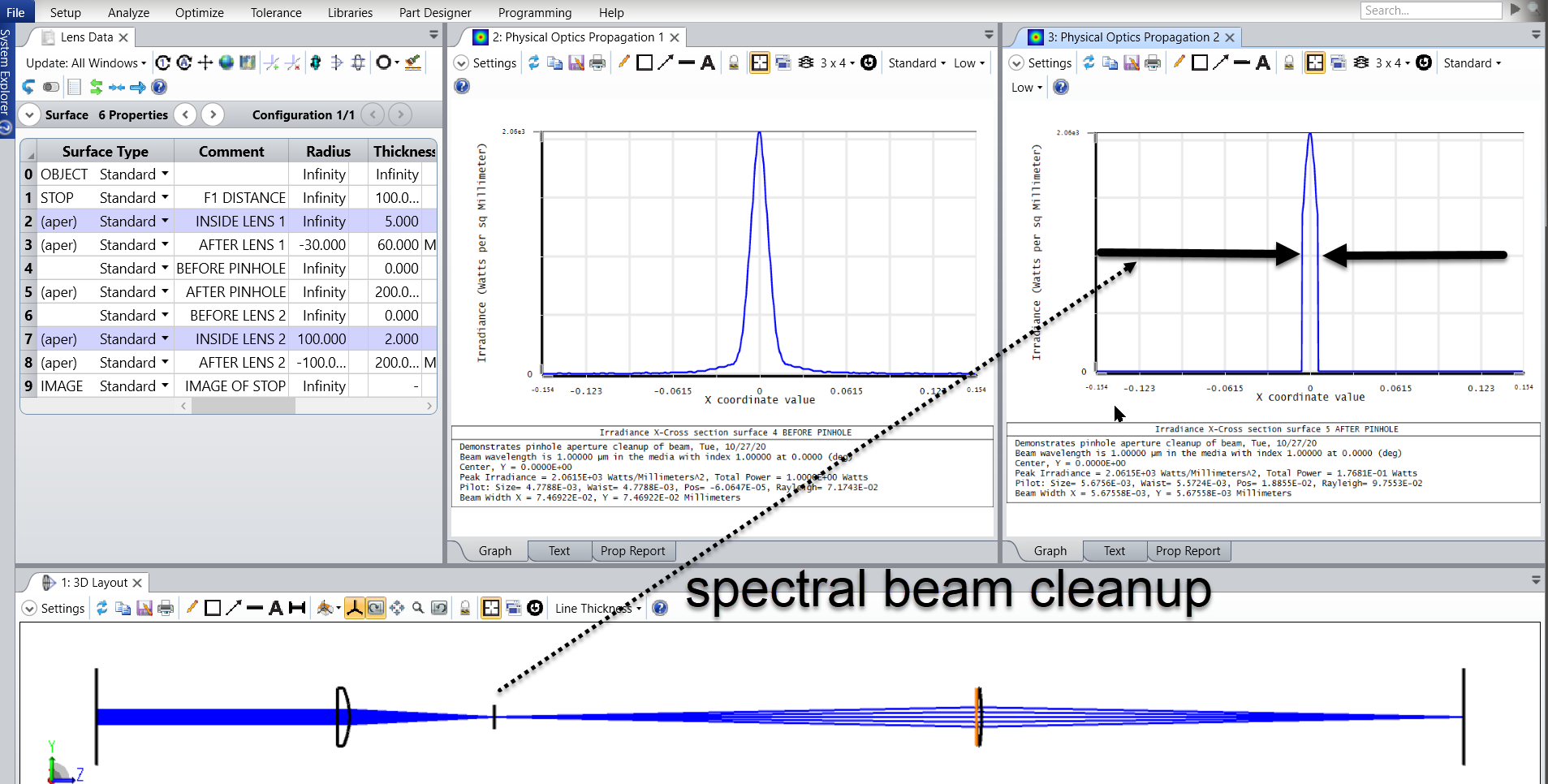Select the rectangle drawing tool in Propagation 2
Screen dimensions: 1548x784
(x=1200, y=62)
